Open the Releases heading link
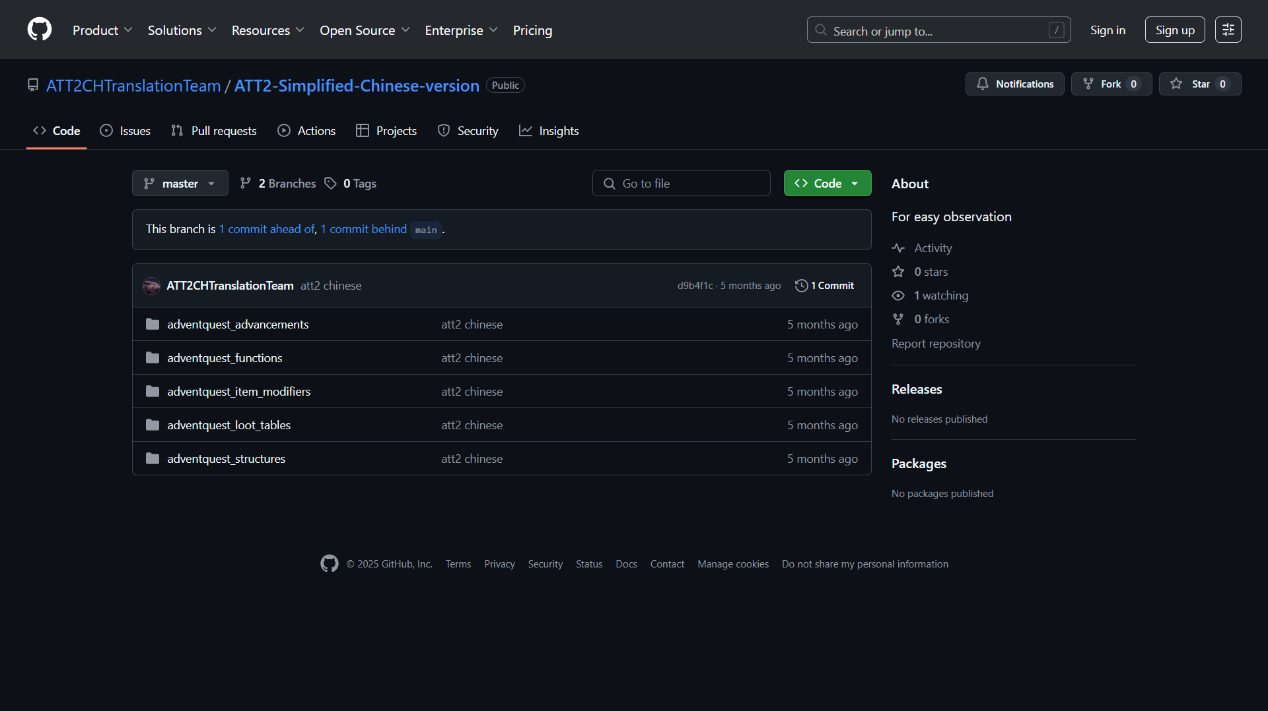The height and width of the screenshot is (711, 1268). 917,390
